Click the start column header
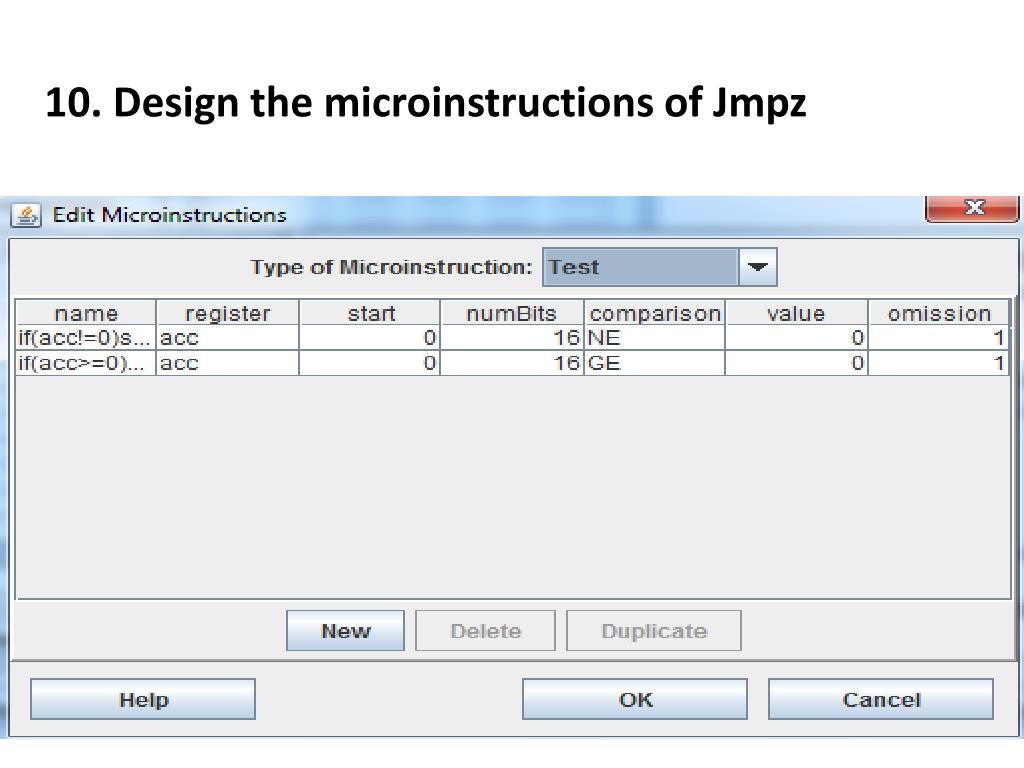The height and width of the screenshot is (768, 1024). pos(370,313)
